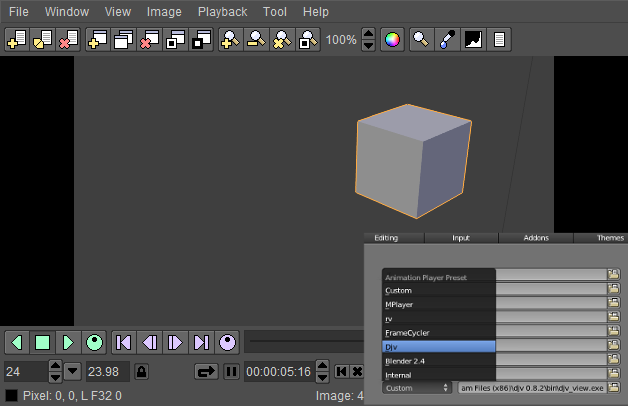Open the playback speed dropdown arrow

tap(72, 372)
